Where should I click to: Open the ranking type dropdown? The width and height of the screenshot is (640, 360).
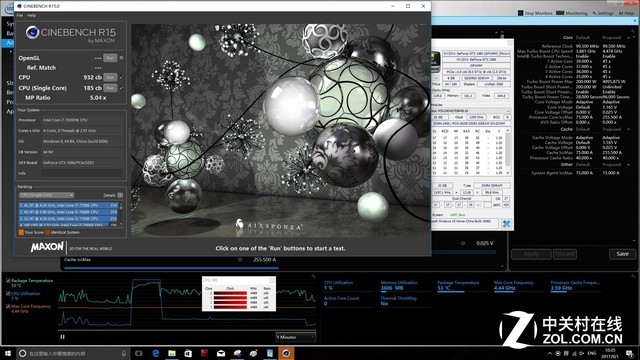point(46,195)
